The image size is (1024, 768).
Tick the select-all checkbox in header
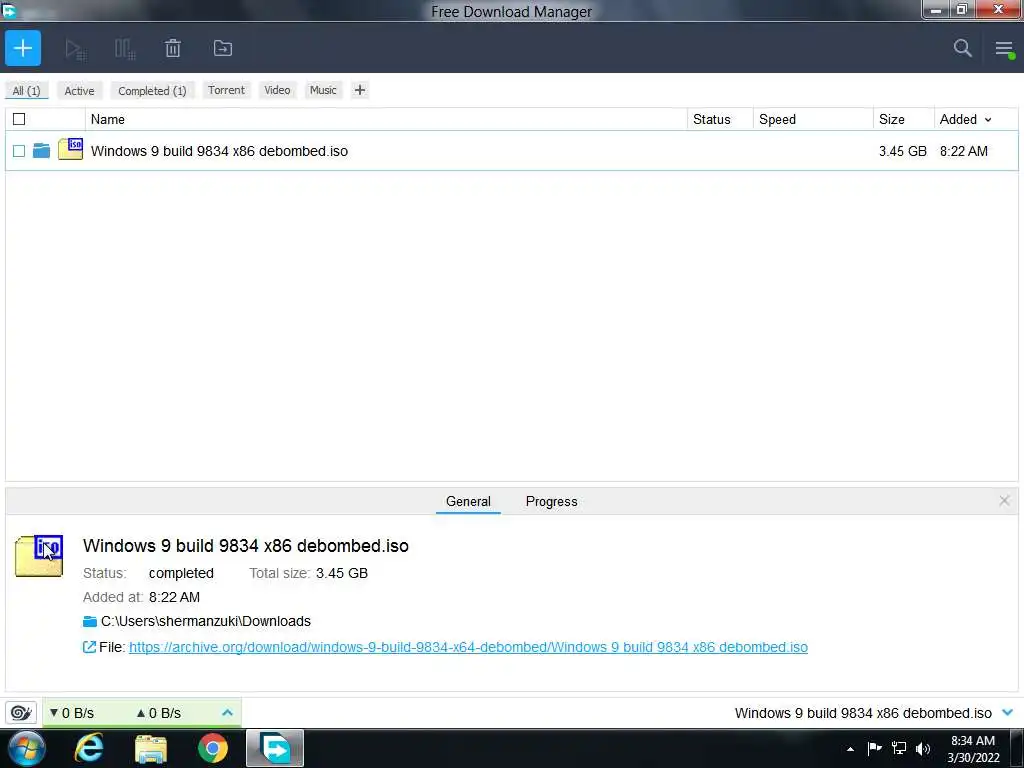point(19,120)
